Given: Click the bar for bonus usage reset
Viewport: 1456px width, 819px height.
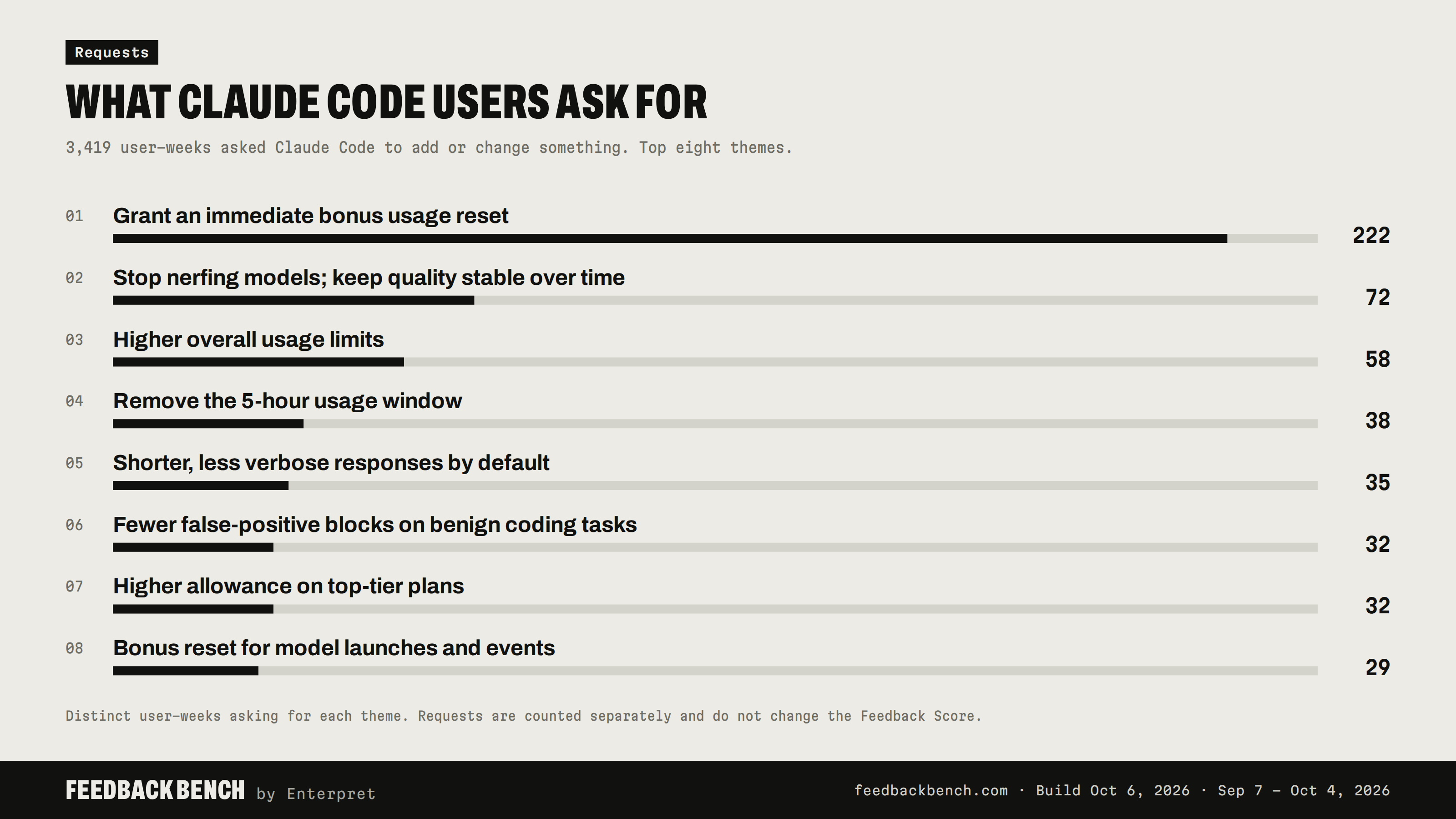Looking at the screenshot, I should coord(715,238).
